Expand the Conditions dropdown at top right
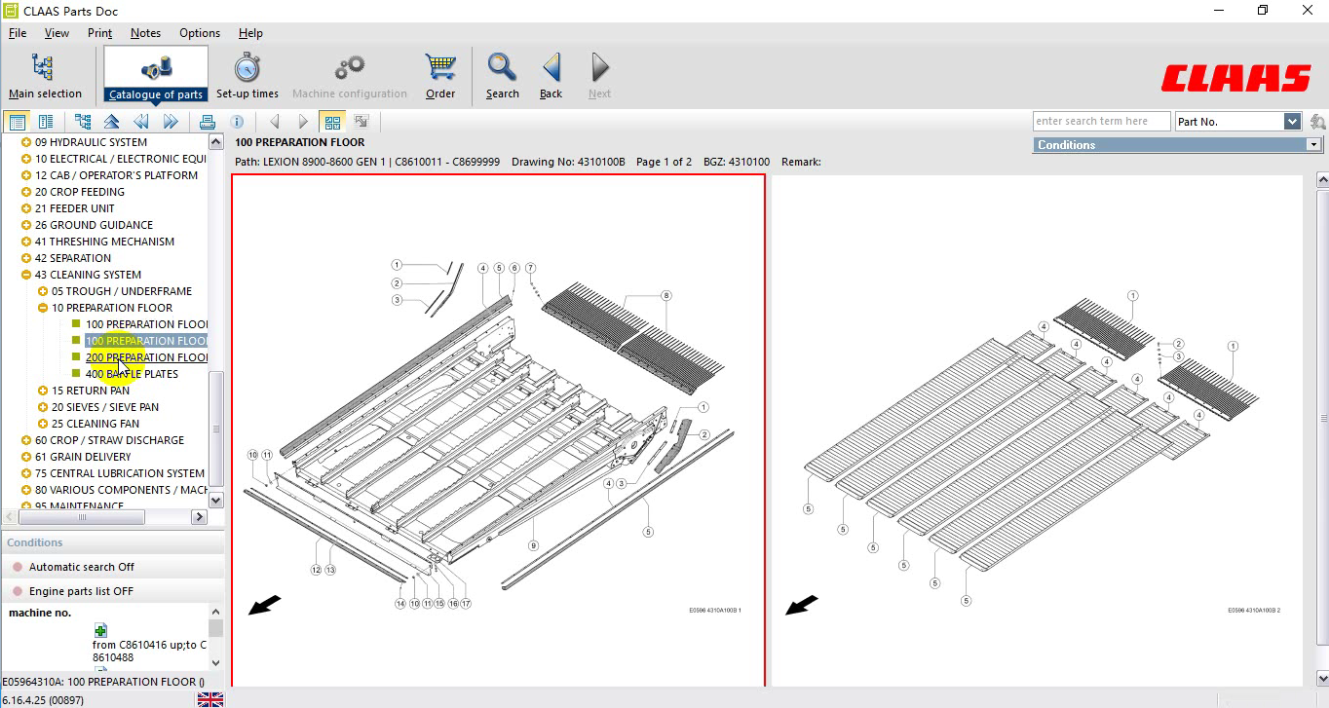This screenshot has width=1329, height=708. coord(1314,145)
